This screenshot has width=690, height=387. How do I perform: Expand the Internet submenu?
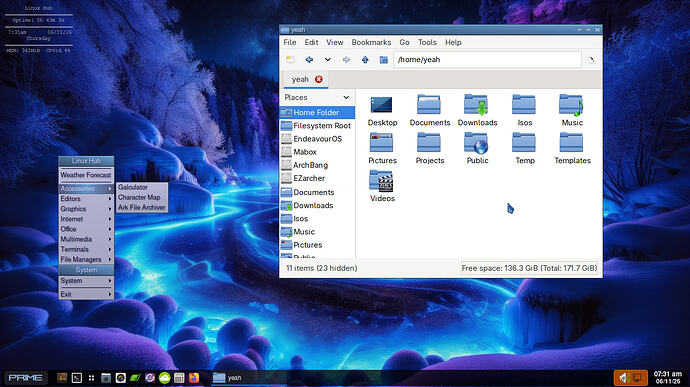(x=86, y=219)
